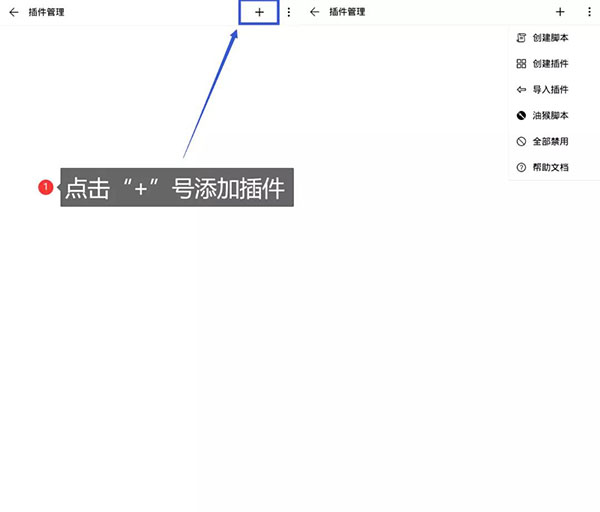Click back arrow in right panel header
The image size is (600, 512).
[315, 12]
